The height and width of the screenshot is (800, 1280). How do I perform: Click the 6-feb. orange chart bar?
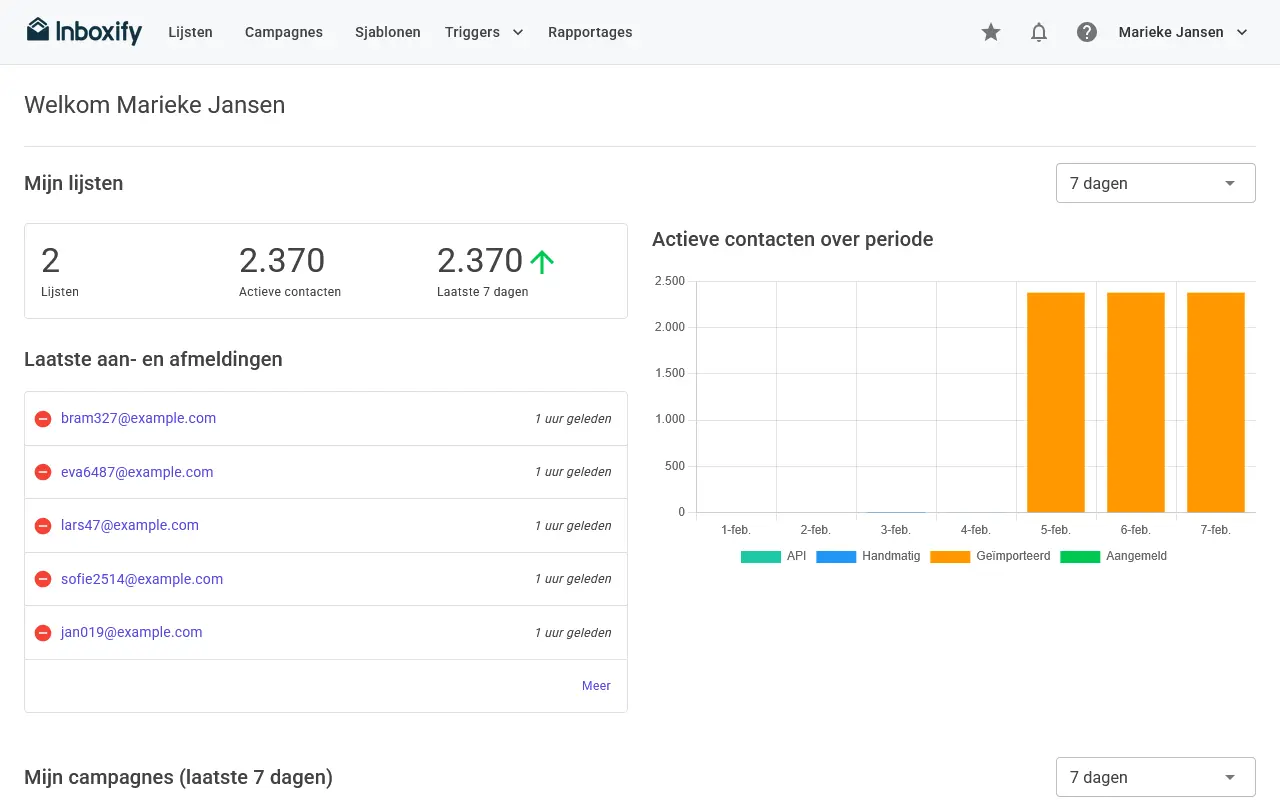[1136, 402]
